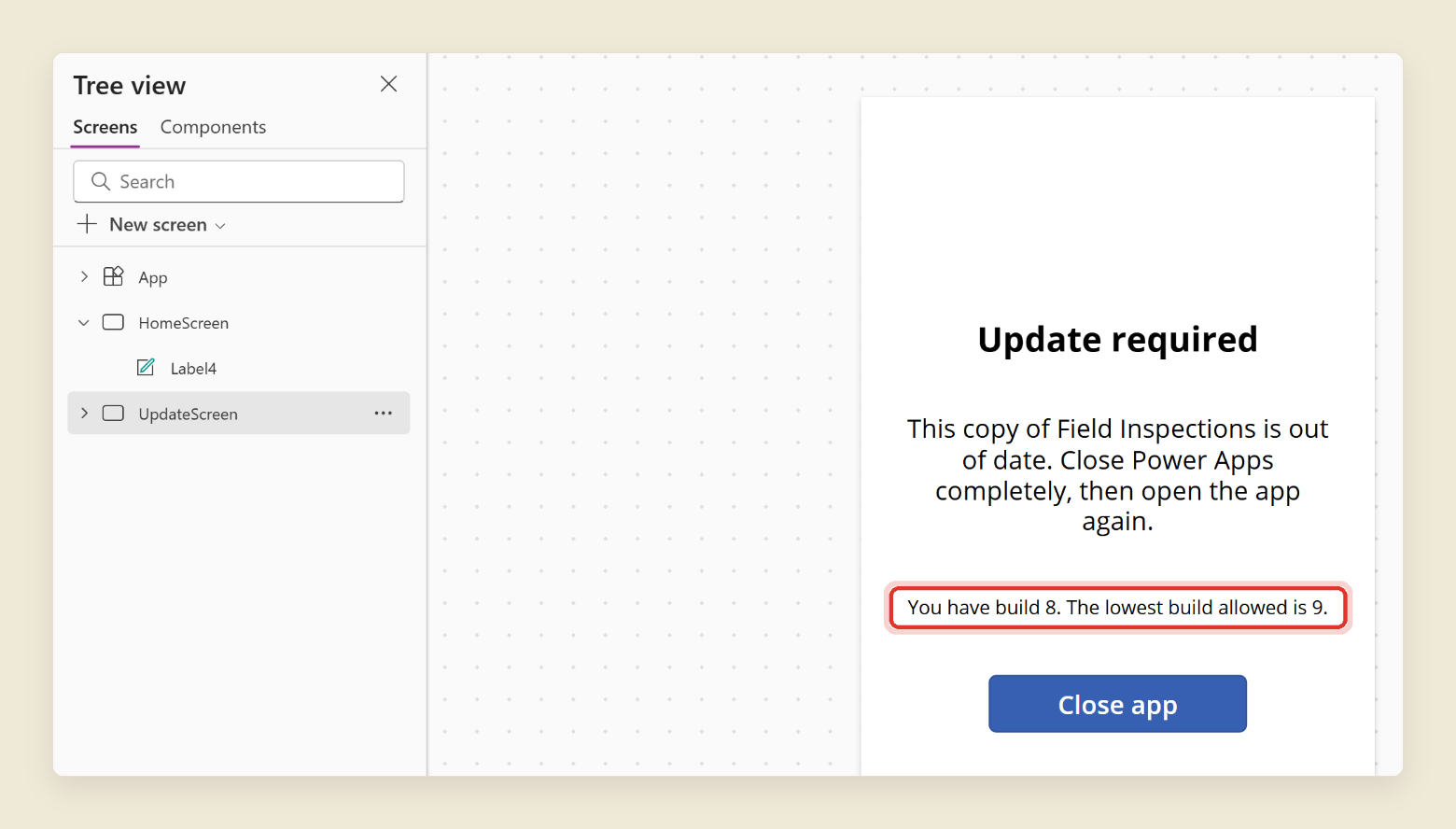The image size is (1456, 829).
Task: Close the Tree view panel
Action: coord(389,84)
